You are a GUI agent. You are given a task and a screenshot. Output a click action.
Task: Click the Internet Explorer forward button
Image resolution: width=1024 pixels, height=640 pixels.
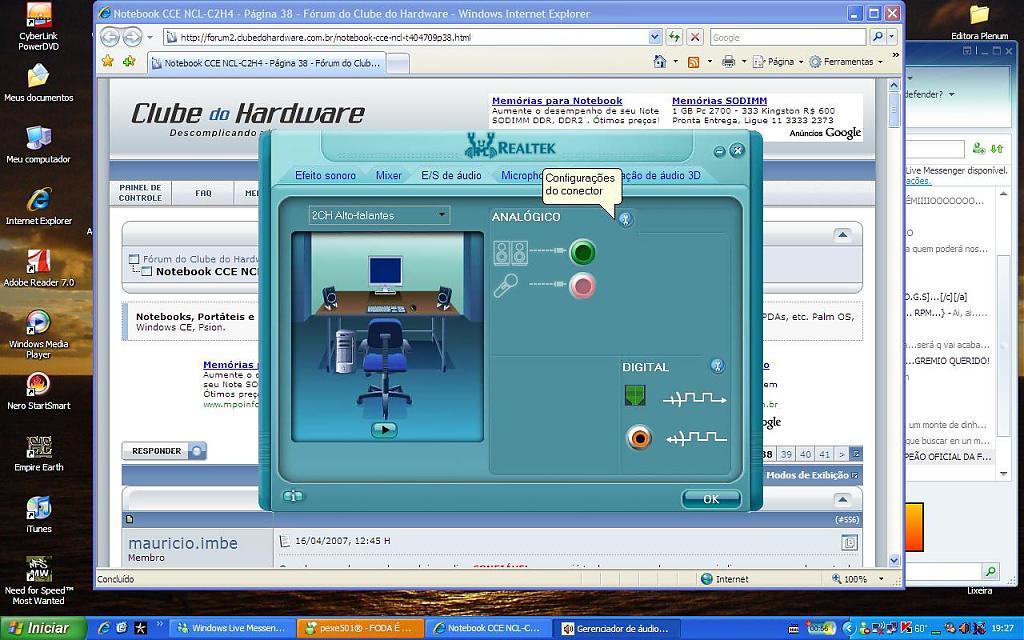click(x=132, y=37)
